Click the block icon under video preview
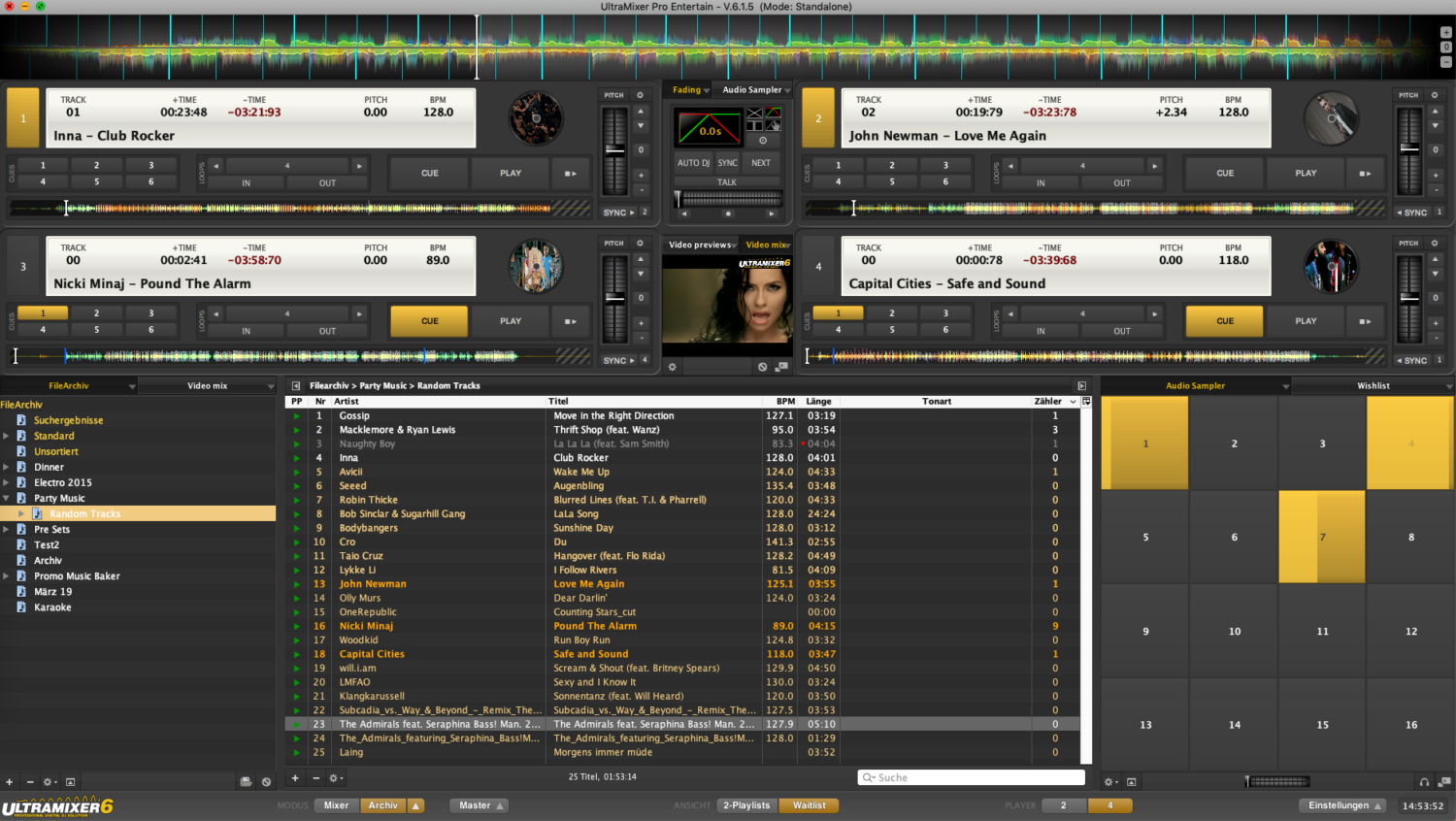Viewport: 1456px width, 821px height. click(x=763, y=367)
